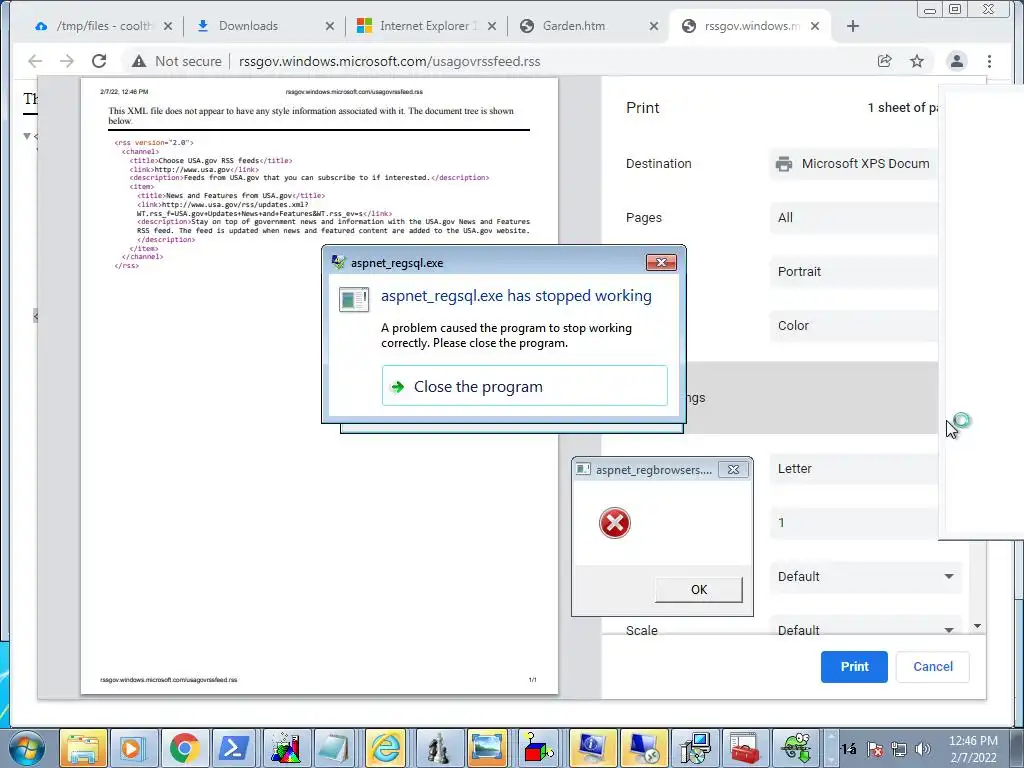This screenshot has width=1024, height=768.
Task: Open Windows Explorer from the taskbar
Action: click(x=84, y=748)
